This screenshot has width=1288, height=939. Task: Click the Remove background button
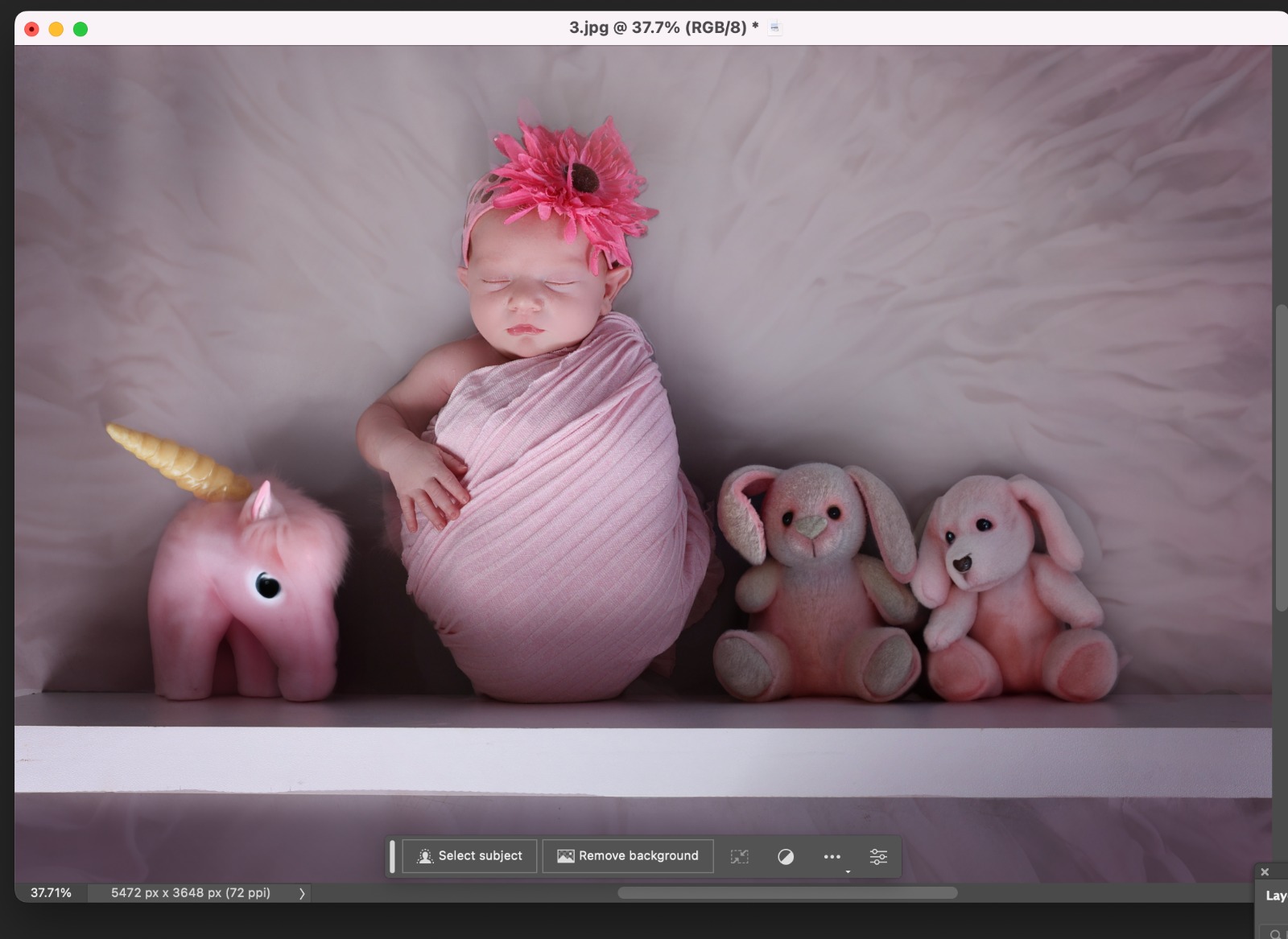628,856
